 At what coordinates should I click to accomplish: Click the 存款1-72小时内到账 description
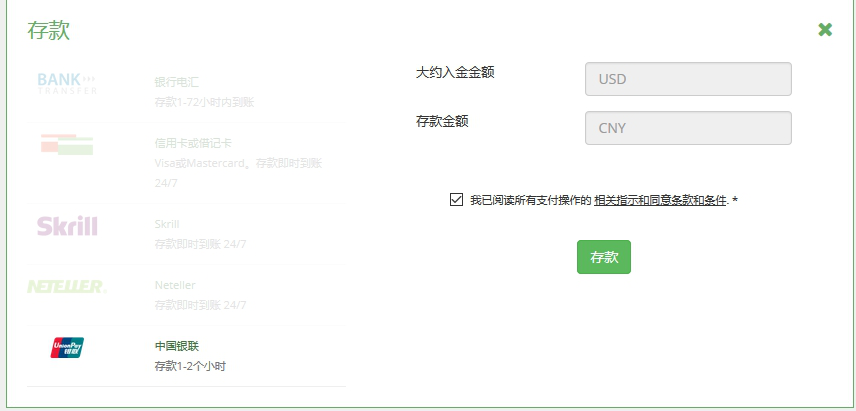tap(204, 102)
